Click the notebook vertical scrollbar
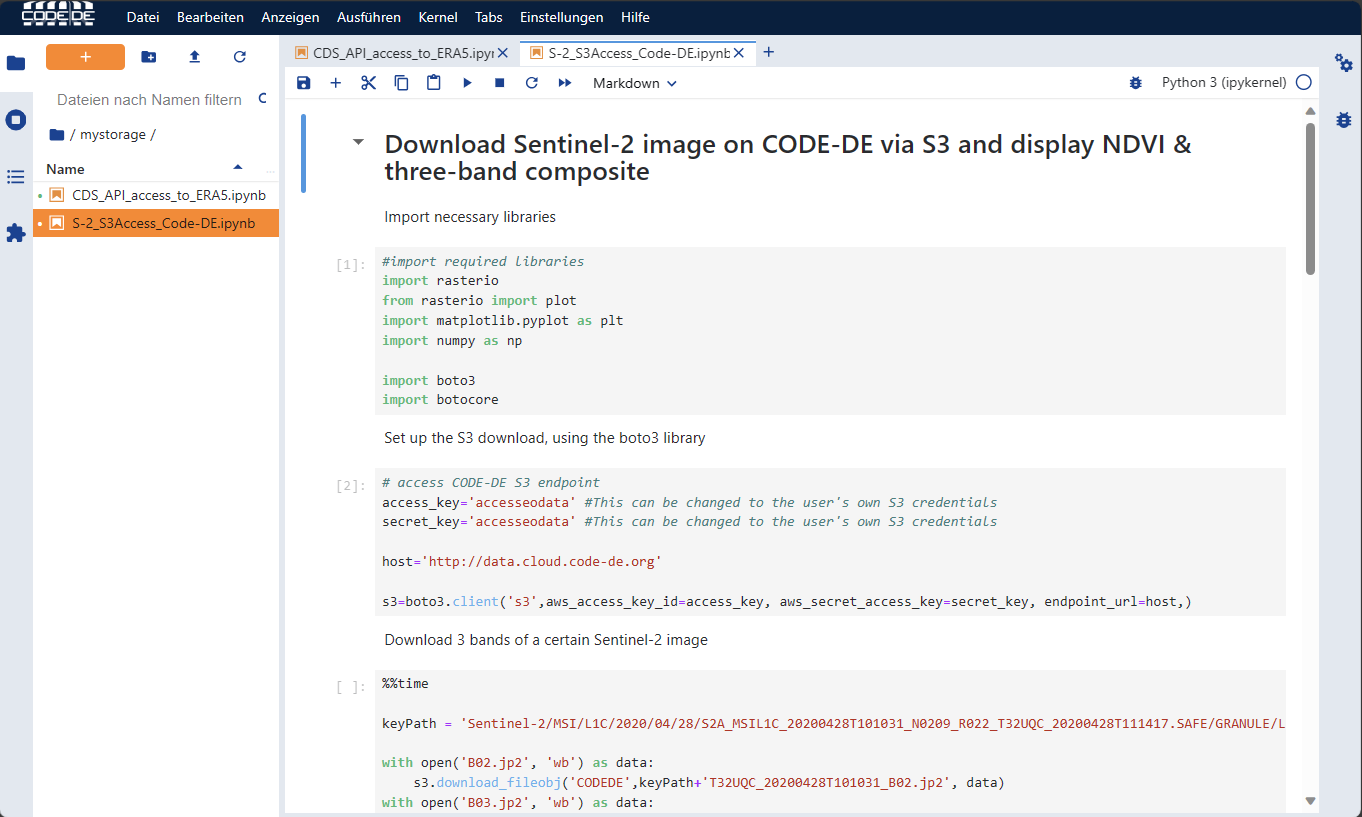 pos(1310,199)
